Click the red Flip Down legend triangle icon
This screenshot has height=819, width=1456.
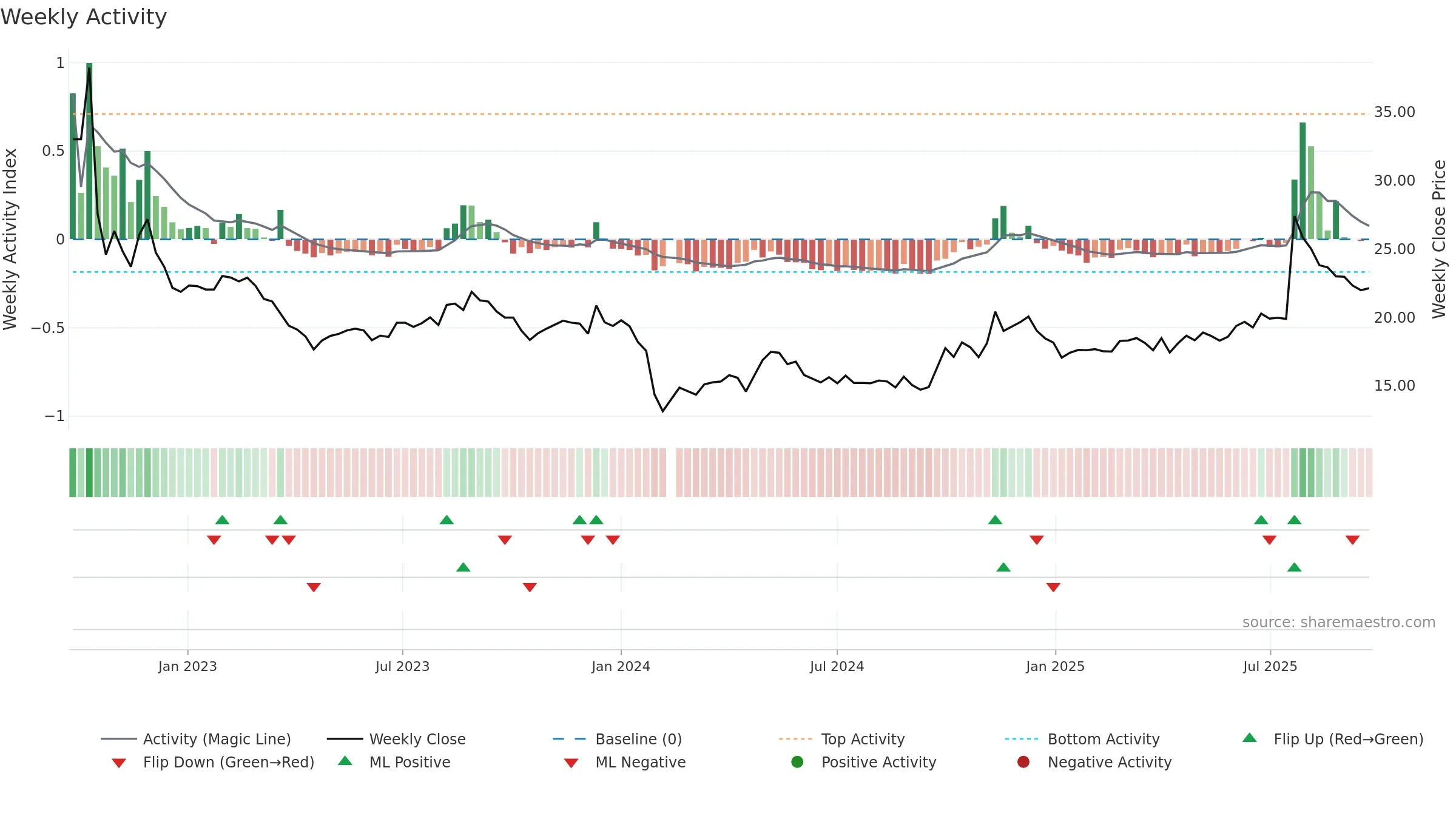click(x=119, y=763)
